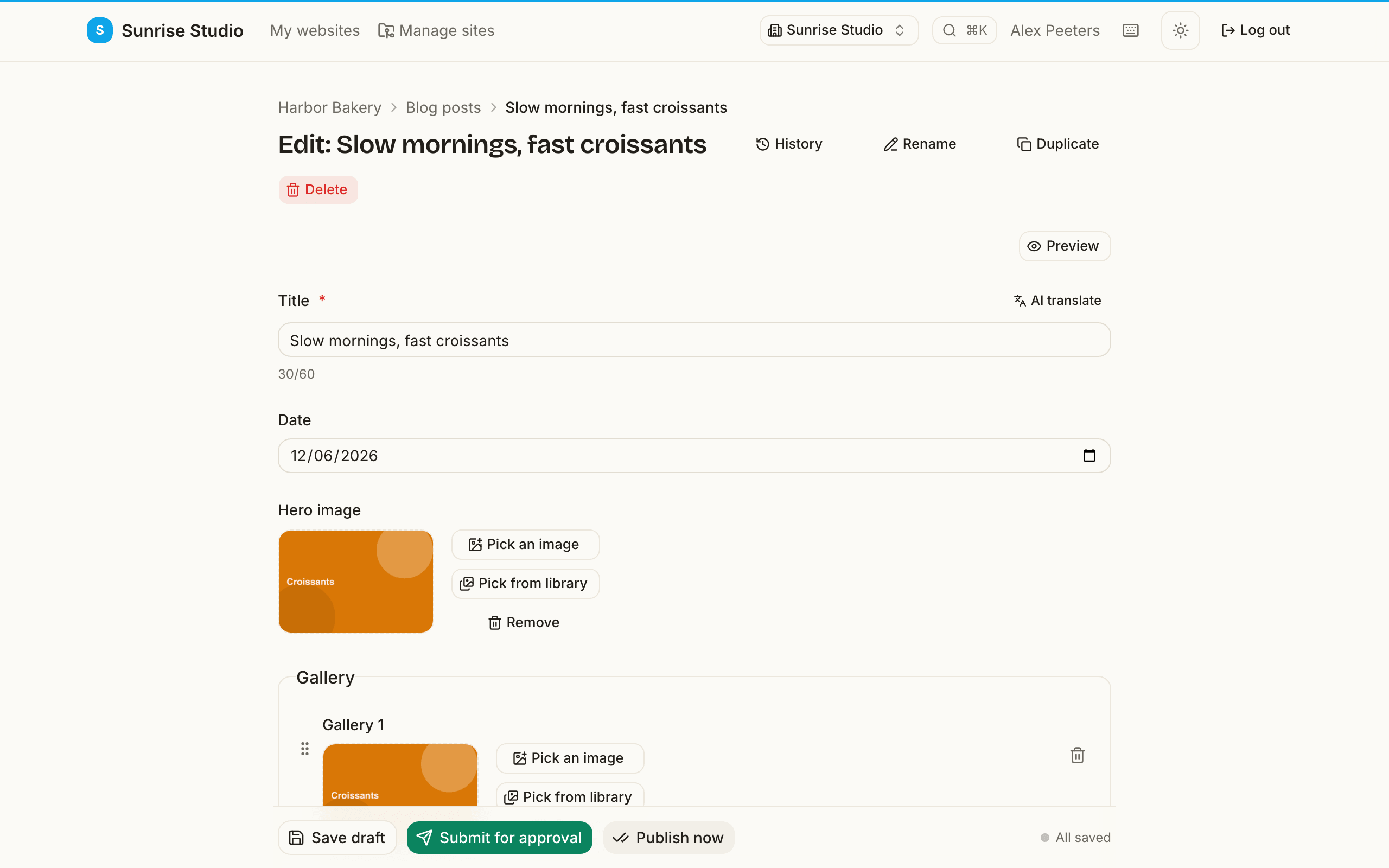Click the All saved status indicator
The width and height of the screenshot is (1389, 868).
tap(1075, 838)
